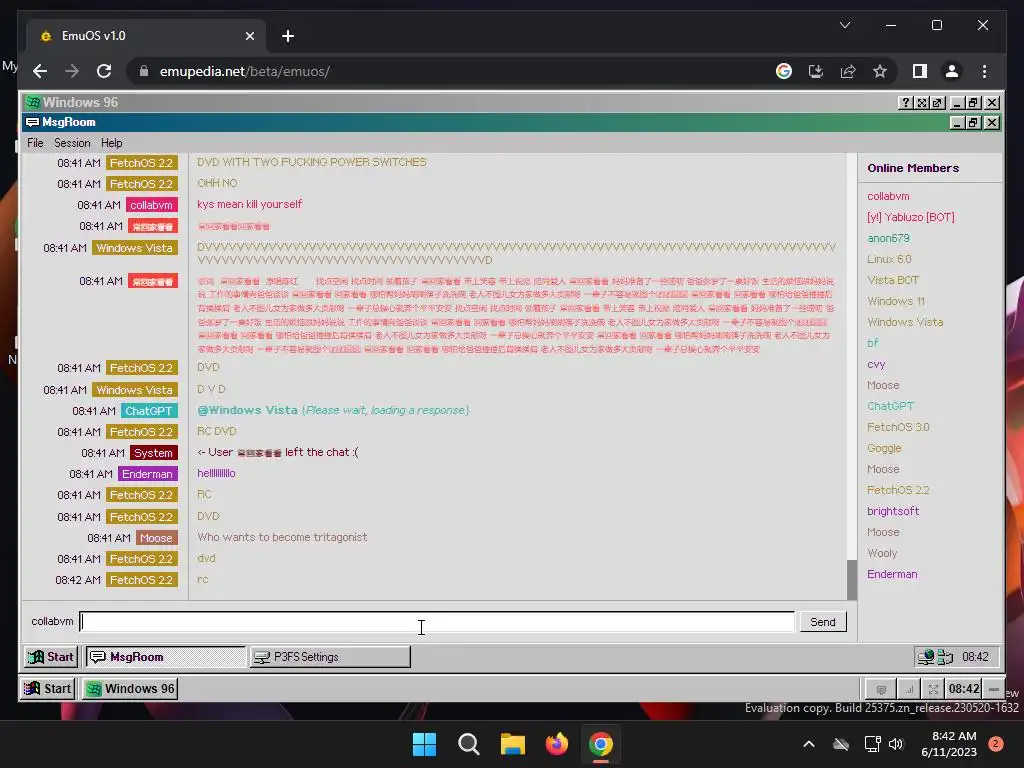Show hidden tray icons chevron on the Windows 11 taskbar
This screenshot has height=768, width=1024.
[808, 744]
